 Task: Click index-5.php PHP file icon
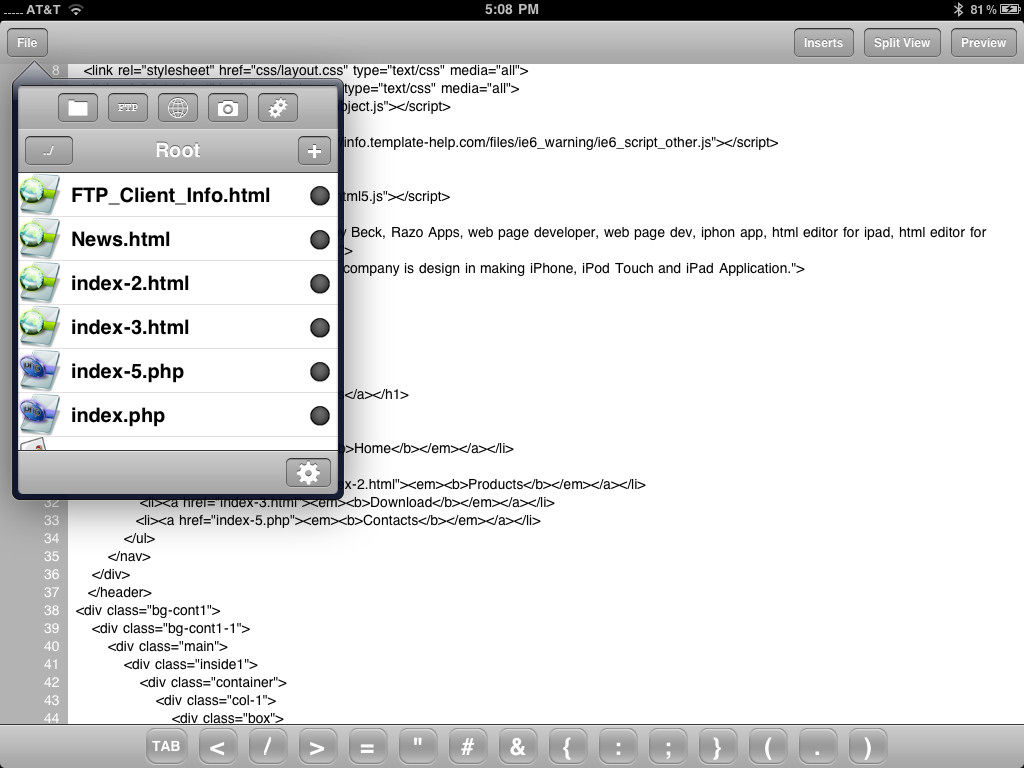(x=39, y=370)
